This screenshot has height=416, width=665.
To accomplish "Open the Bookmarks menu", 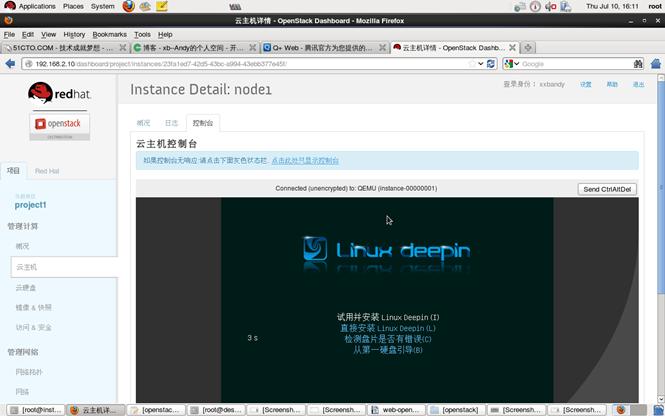I will (109, 34).
